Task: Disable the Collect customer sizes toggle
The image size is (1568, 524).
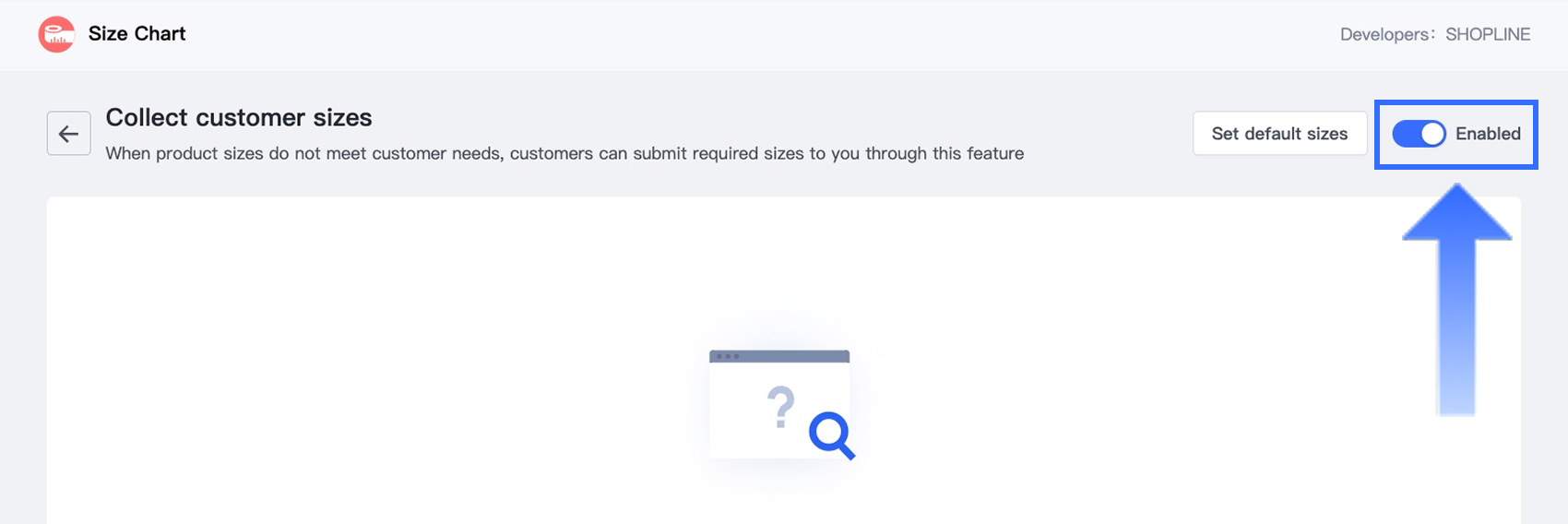Action: [x=1419, y=134]
